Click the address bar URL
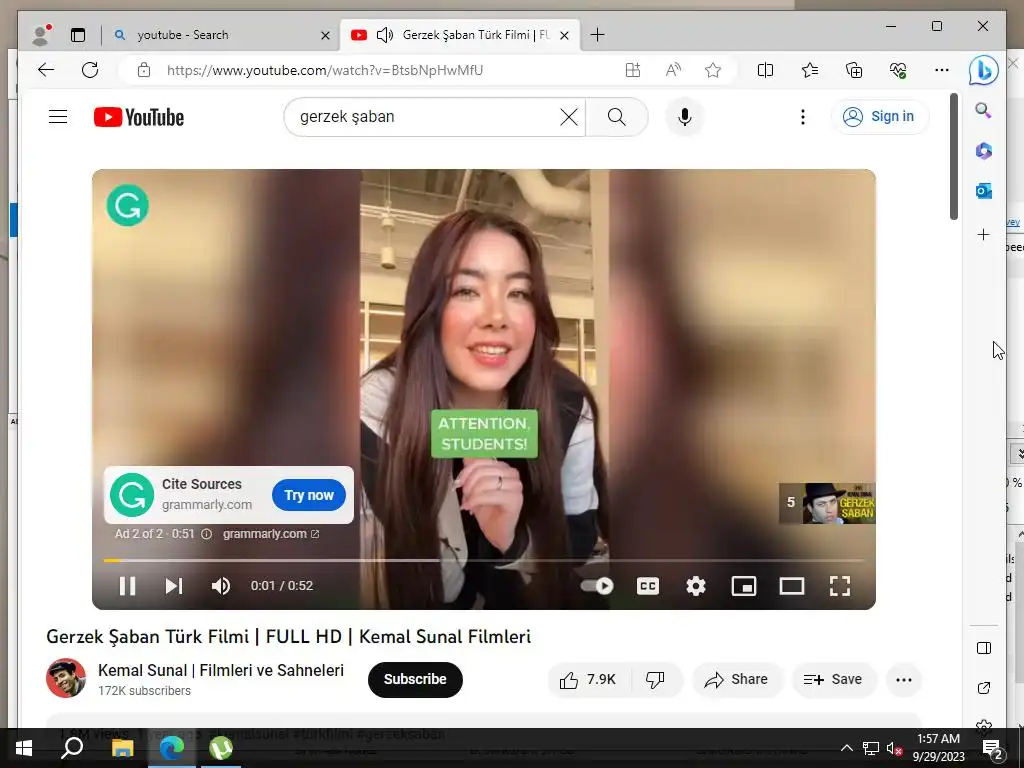This screenshot has height=768, width=1024. pyautogui.click(x=325, y=71)
